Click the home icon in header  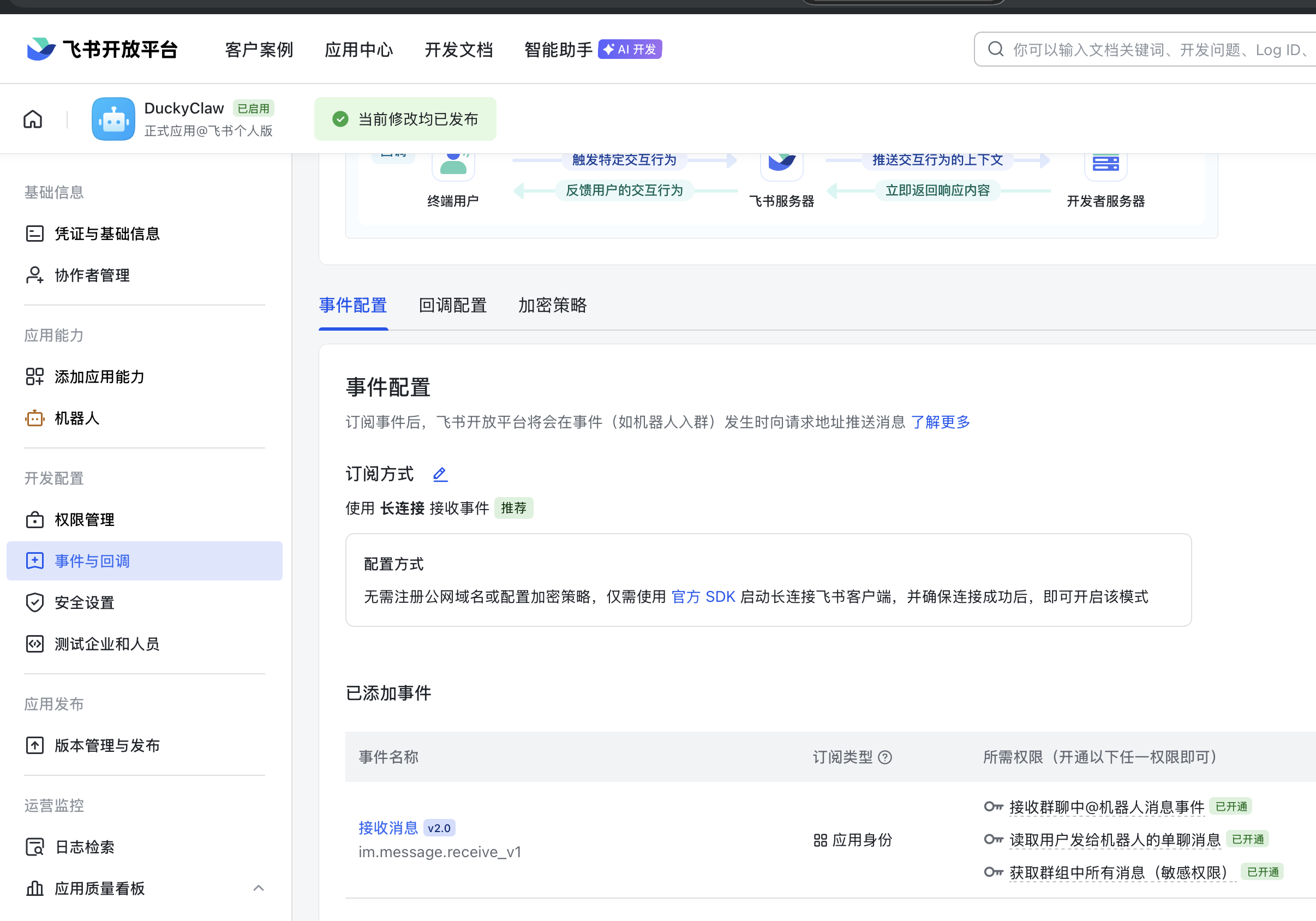pyautogui.click(x=33, y=119)
